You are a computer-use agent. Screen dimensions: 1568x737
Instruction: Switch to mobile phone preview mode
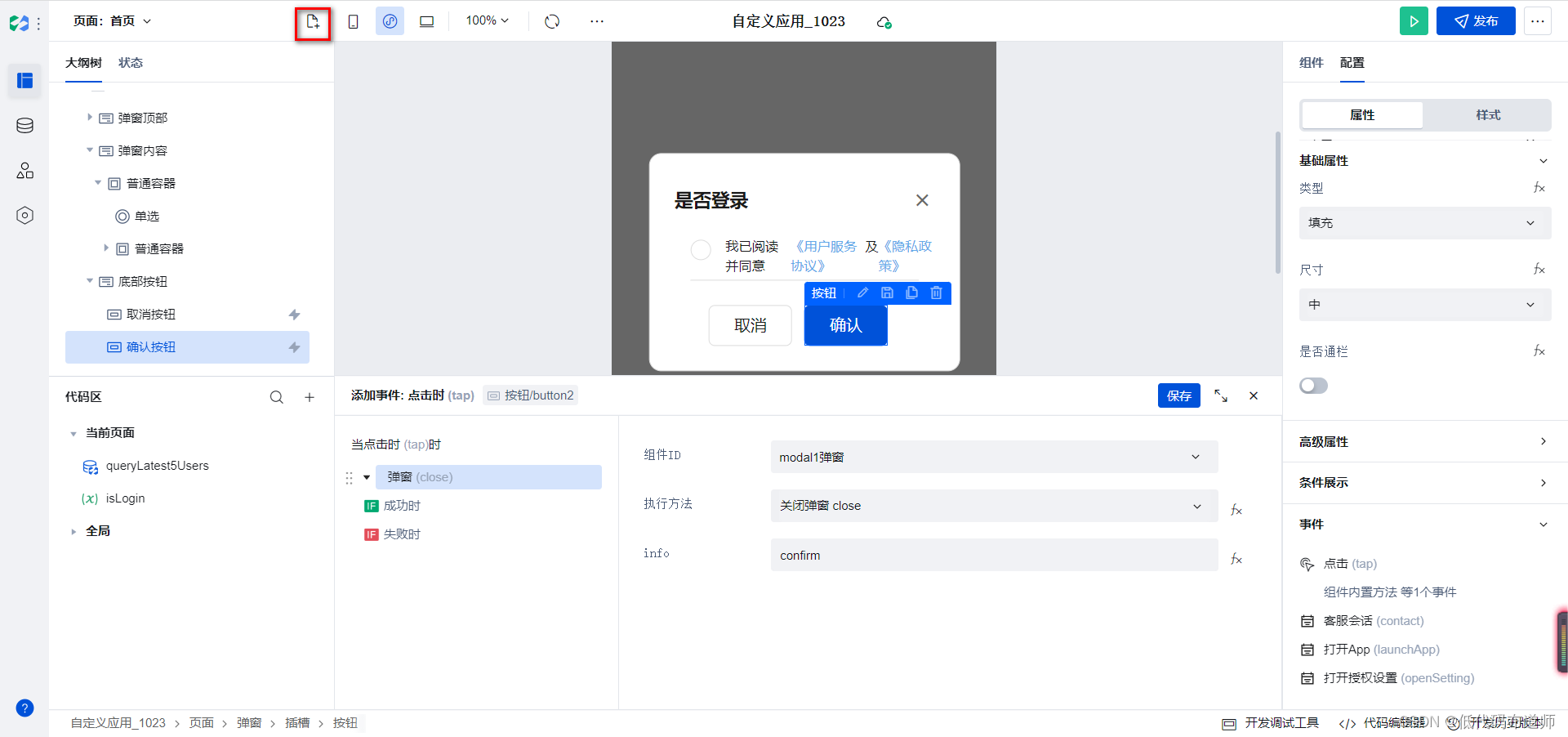click(x=353, y=21)
